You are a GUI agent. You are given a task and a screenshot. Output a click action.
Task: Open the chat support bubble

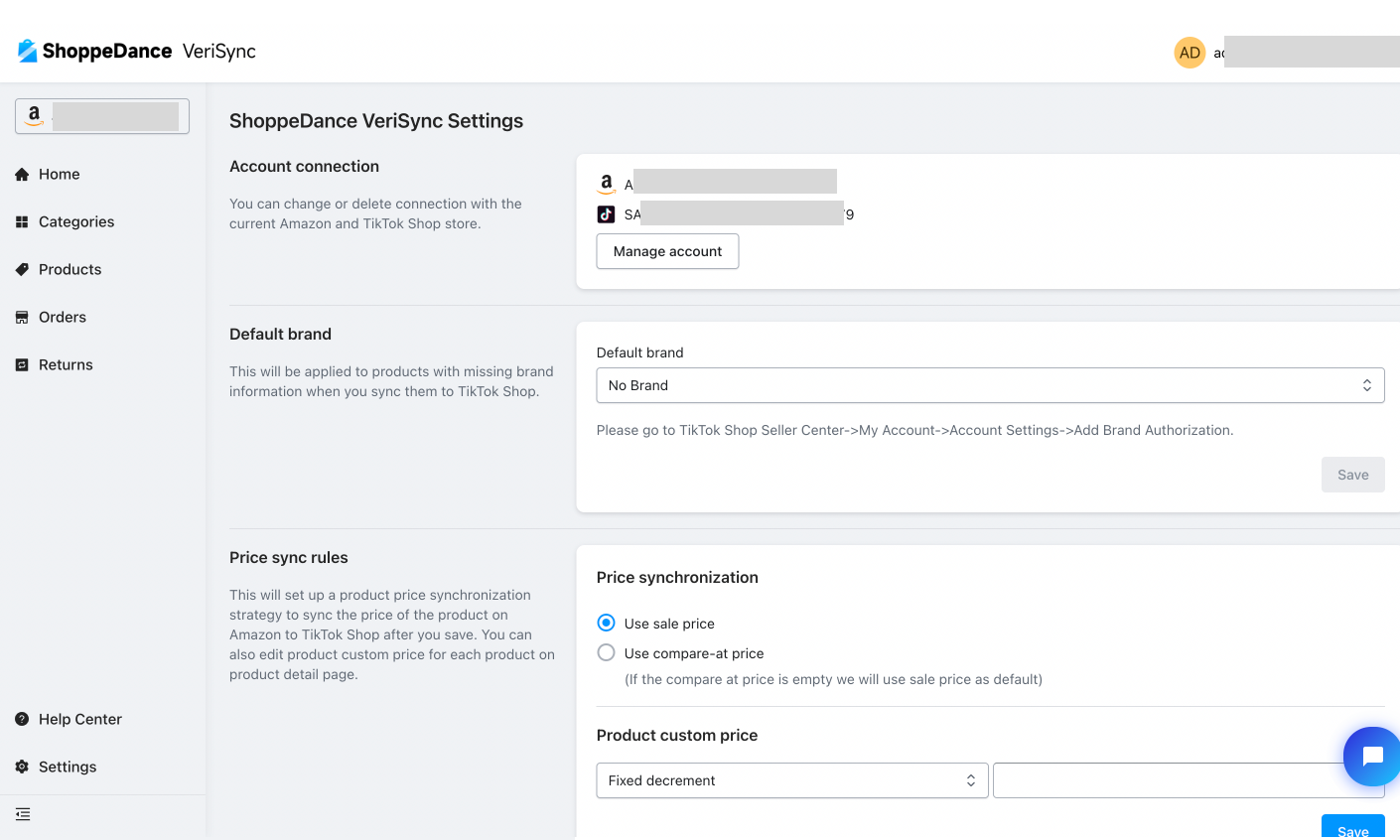click(1372, 757)
